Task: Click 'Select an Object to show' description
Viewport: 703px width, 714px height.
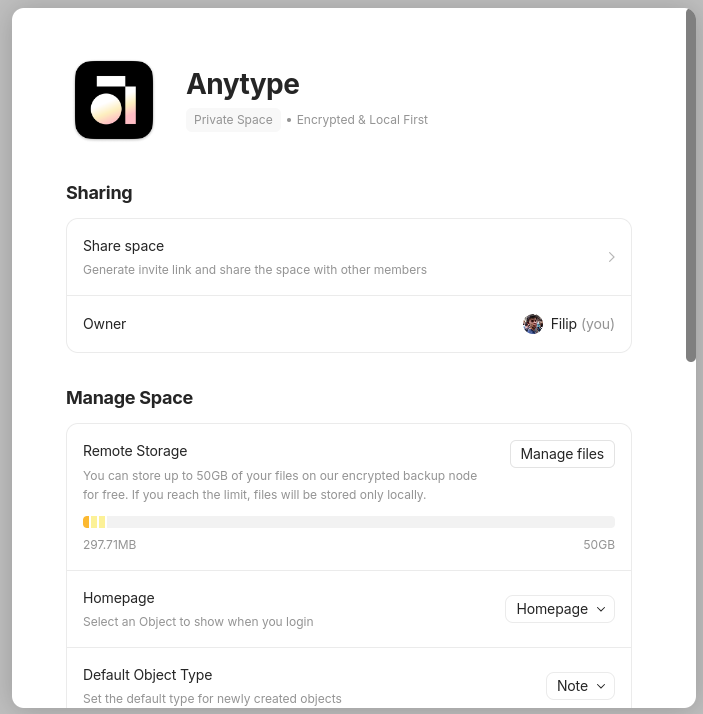Action: (198, 622)
